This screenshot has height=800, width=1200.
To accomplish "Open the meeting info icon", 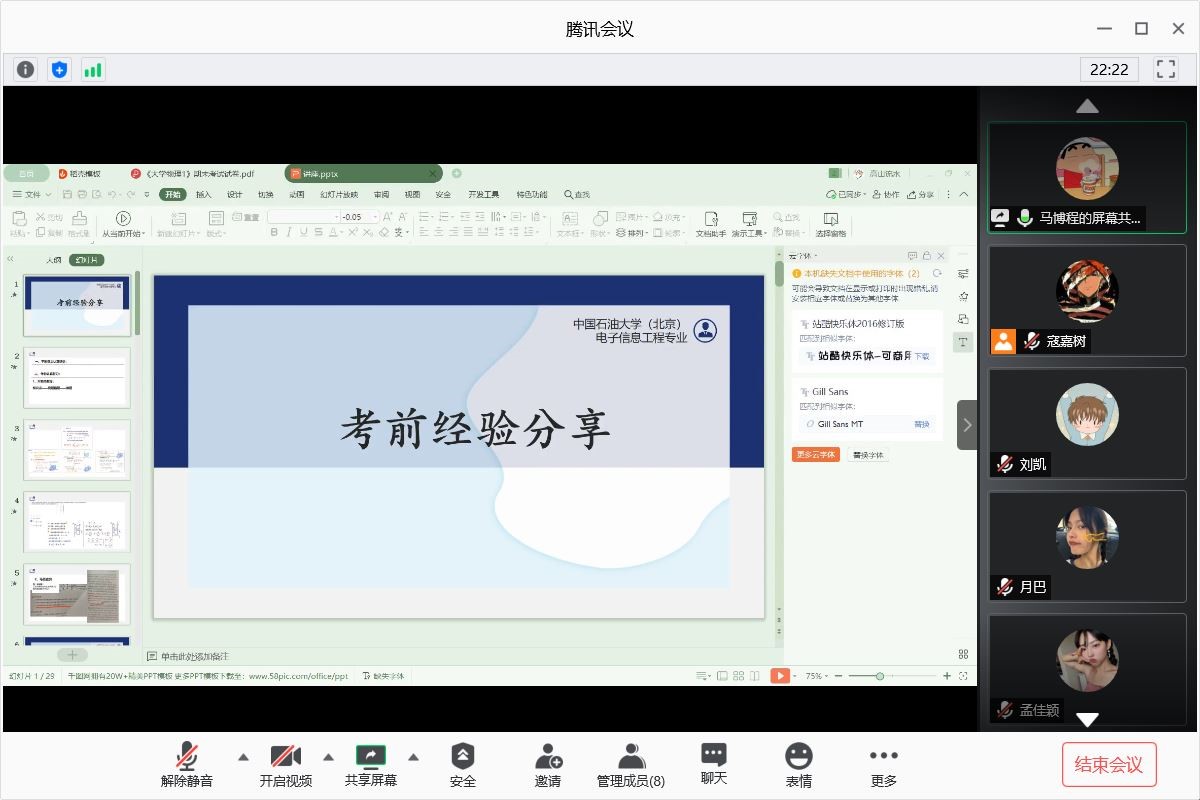I will 26,69.
